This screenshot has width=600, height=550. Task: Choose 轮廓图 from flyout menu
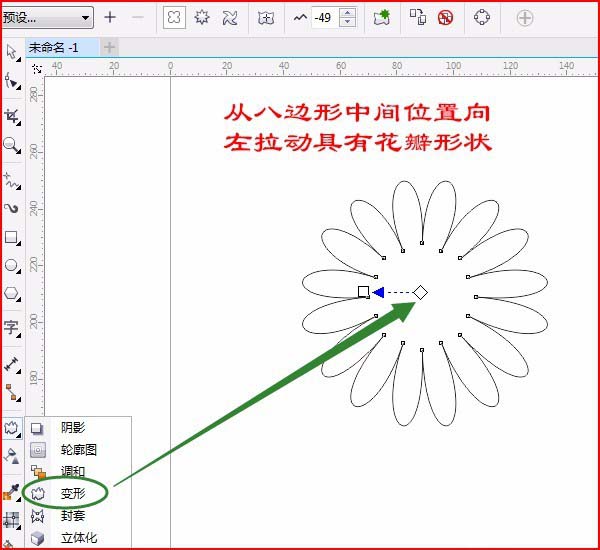point(78,450)
